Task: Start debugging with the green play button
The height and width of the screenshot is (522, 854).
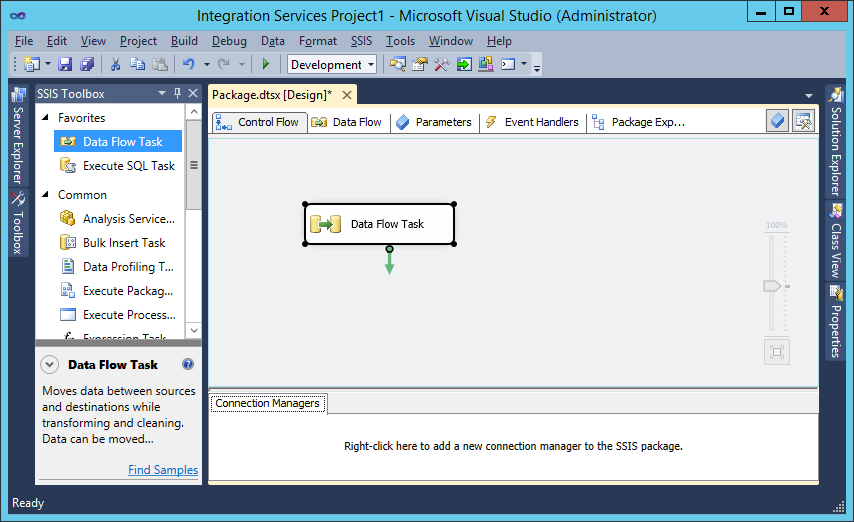Action: (266, 64)
